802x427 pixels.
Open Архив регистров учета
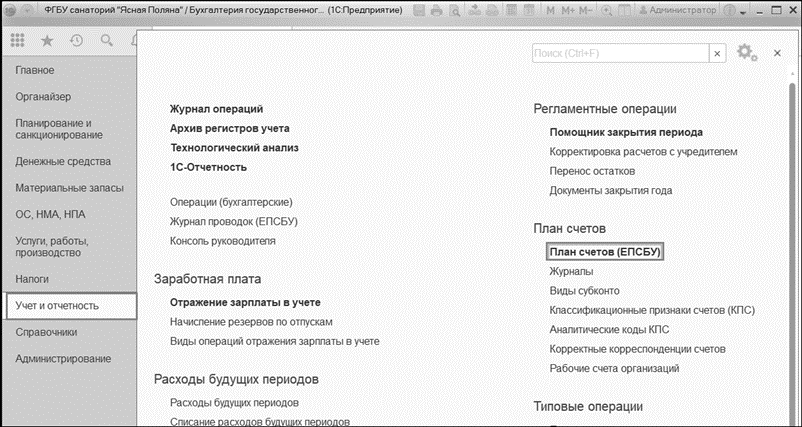coord(230,128)
